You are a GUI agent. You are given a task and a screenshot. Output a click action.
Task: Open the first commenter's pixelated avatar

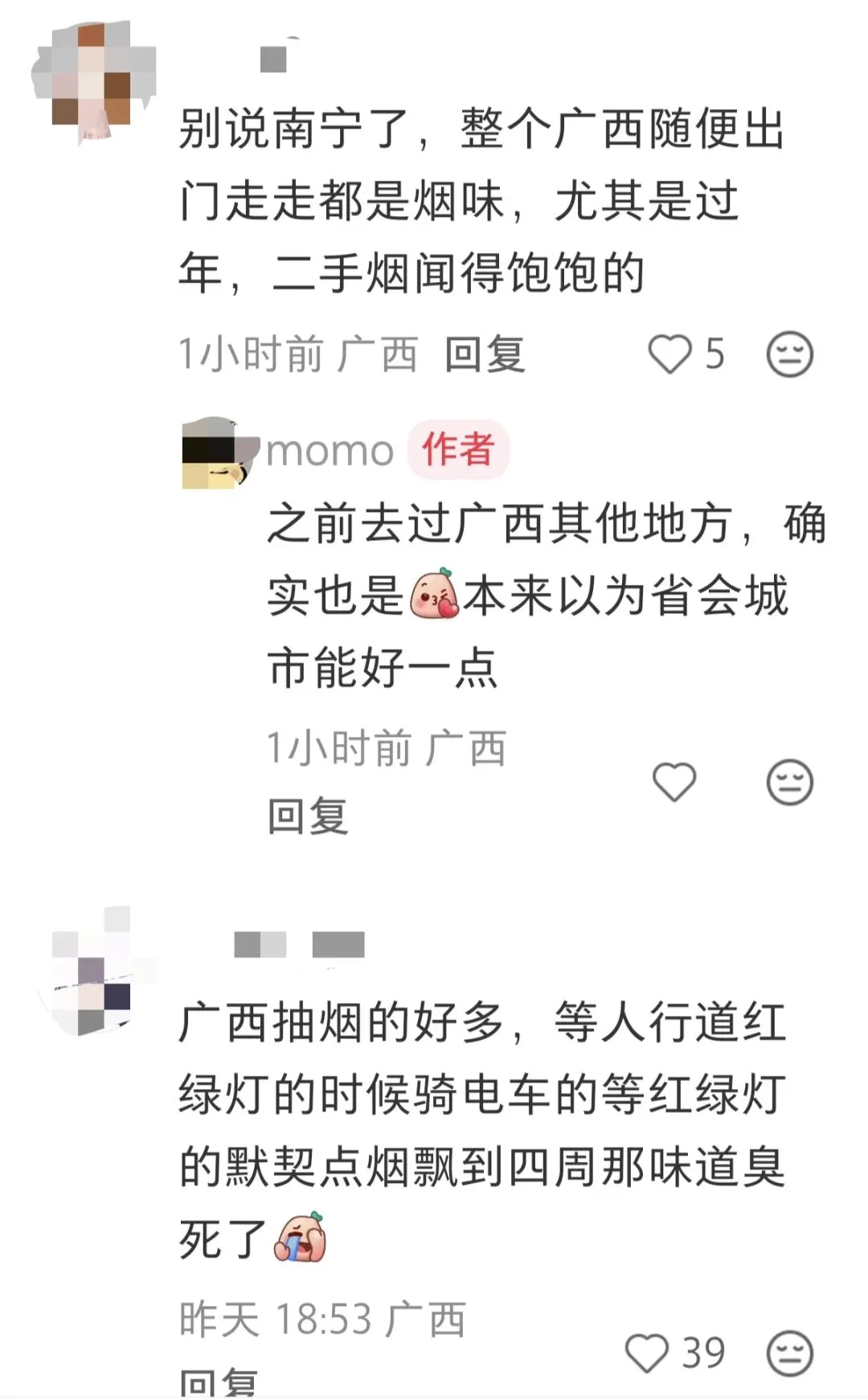click(92, 83)
